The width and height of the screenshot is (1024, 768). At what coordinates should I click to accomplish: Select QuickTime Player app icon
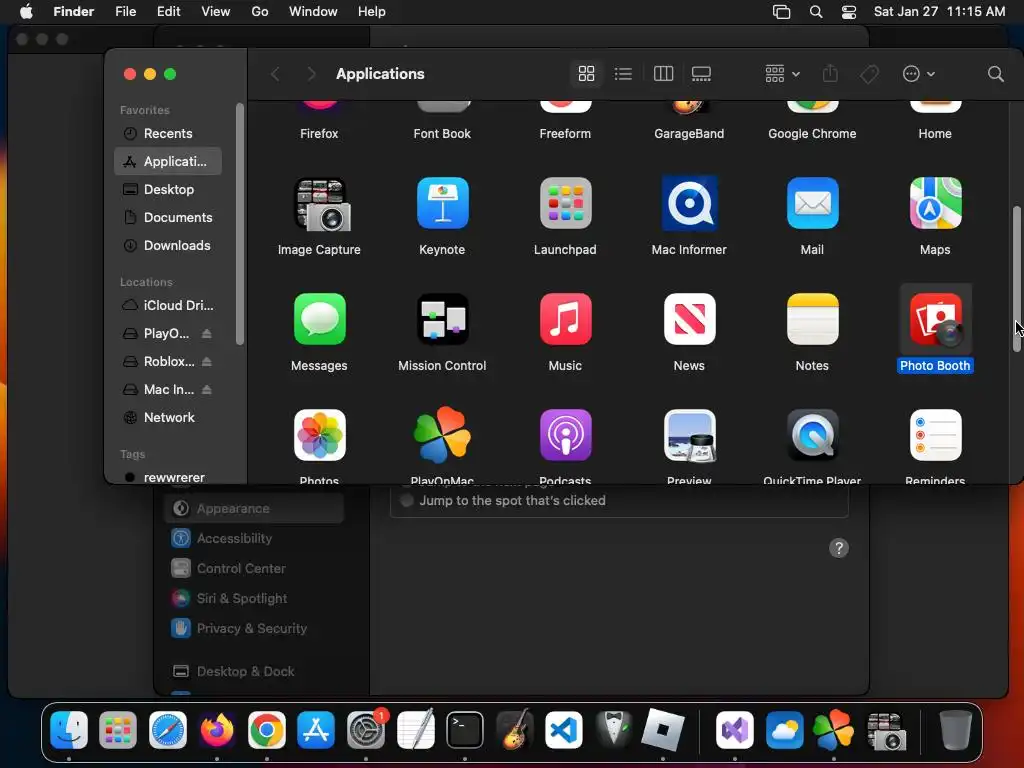(812, 435)
